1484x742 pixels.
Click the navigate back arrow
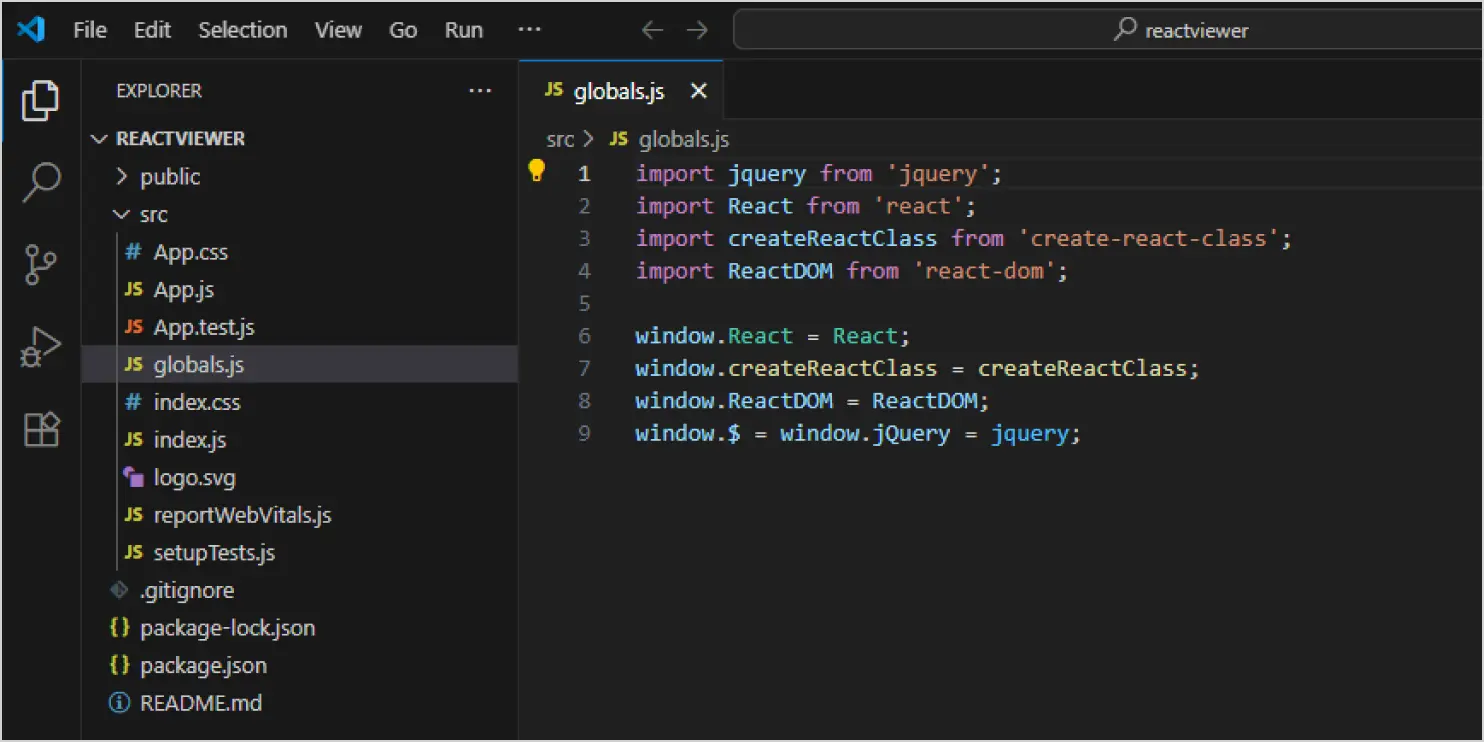pyautogui.click(x=652, y=30)
